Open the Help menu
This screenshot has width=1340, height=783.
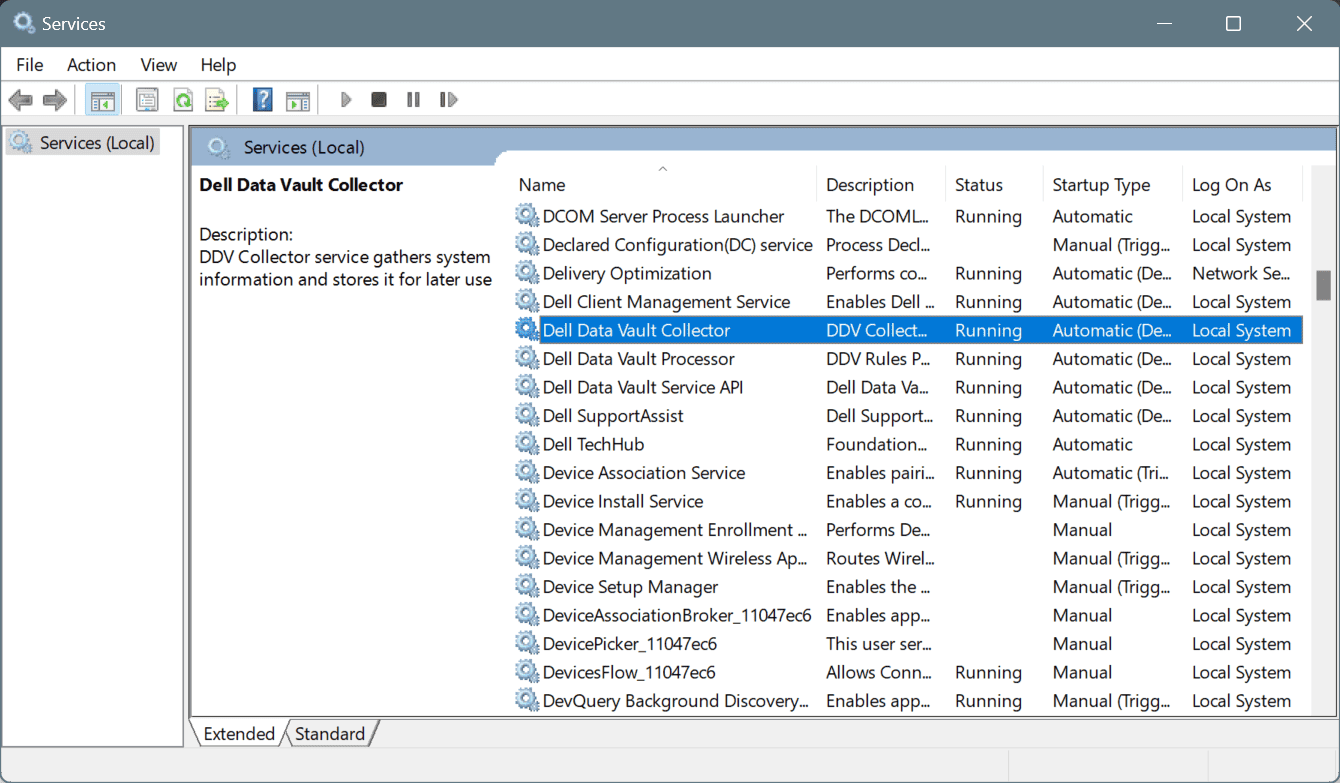pos(218,65)
